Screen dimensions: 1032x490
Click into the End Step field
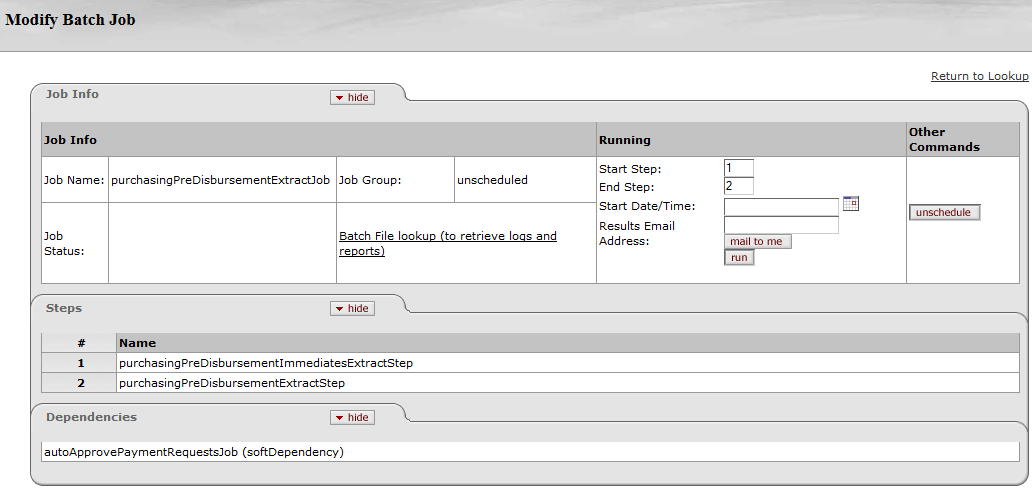pyautogui.click(x=738, y=186)
